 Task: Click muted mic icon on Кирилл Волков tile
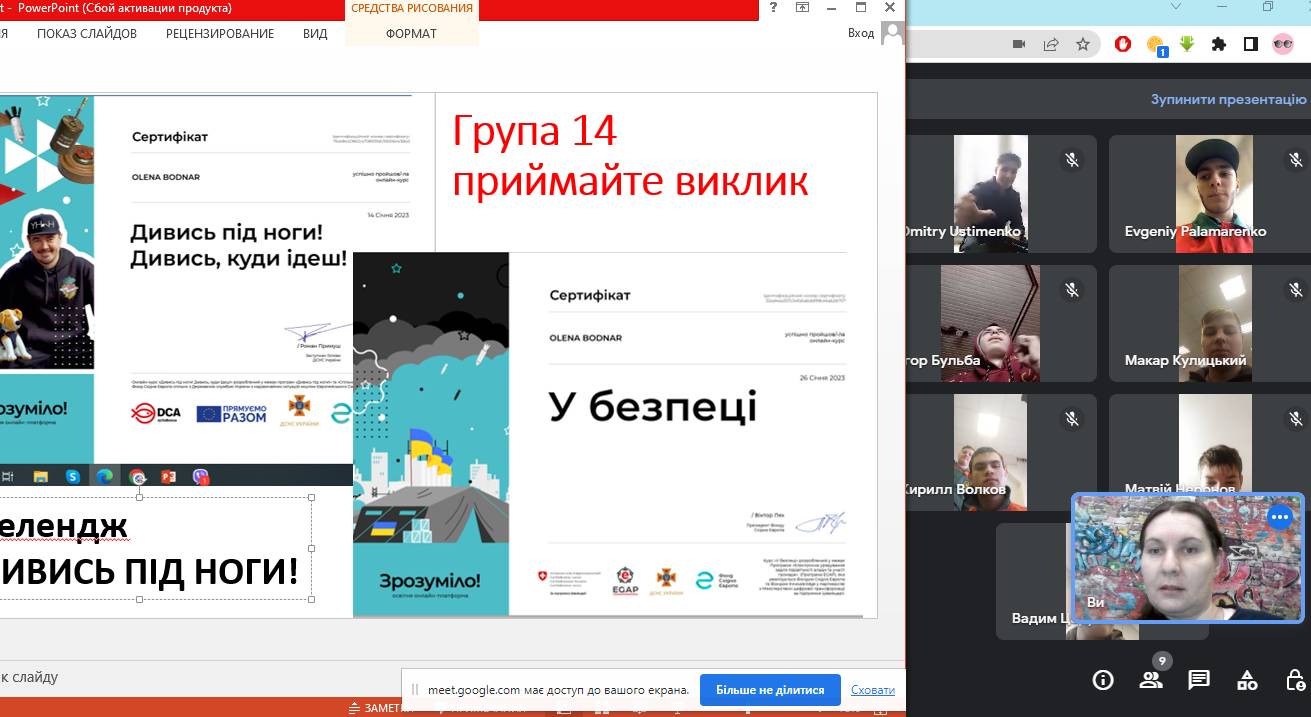(1071, 419)
